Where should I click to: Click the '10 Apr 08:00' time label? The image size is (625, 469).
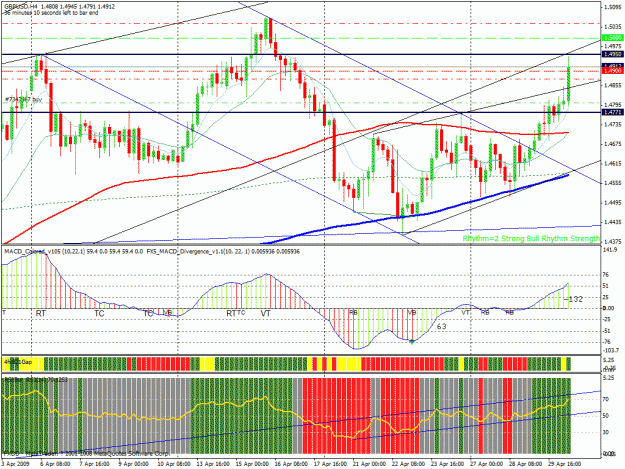[173, 464]
